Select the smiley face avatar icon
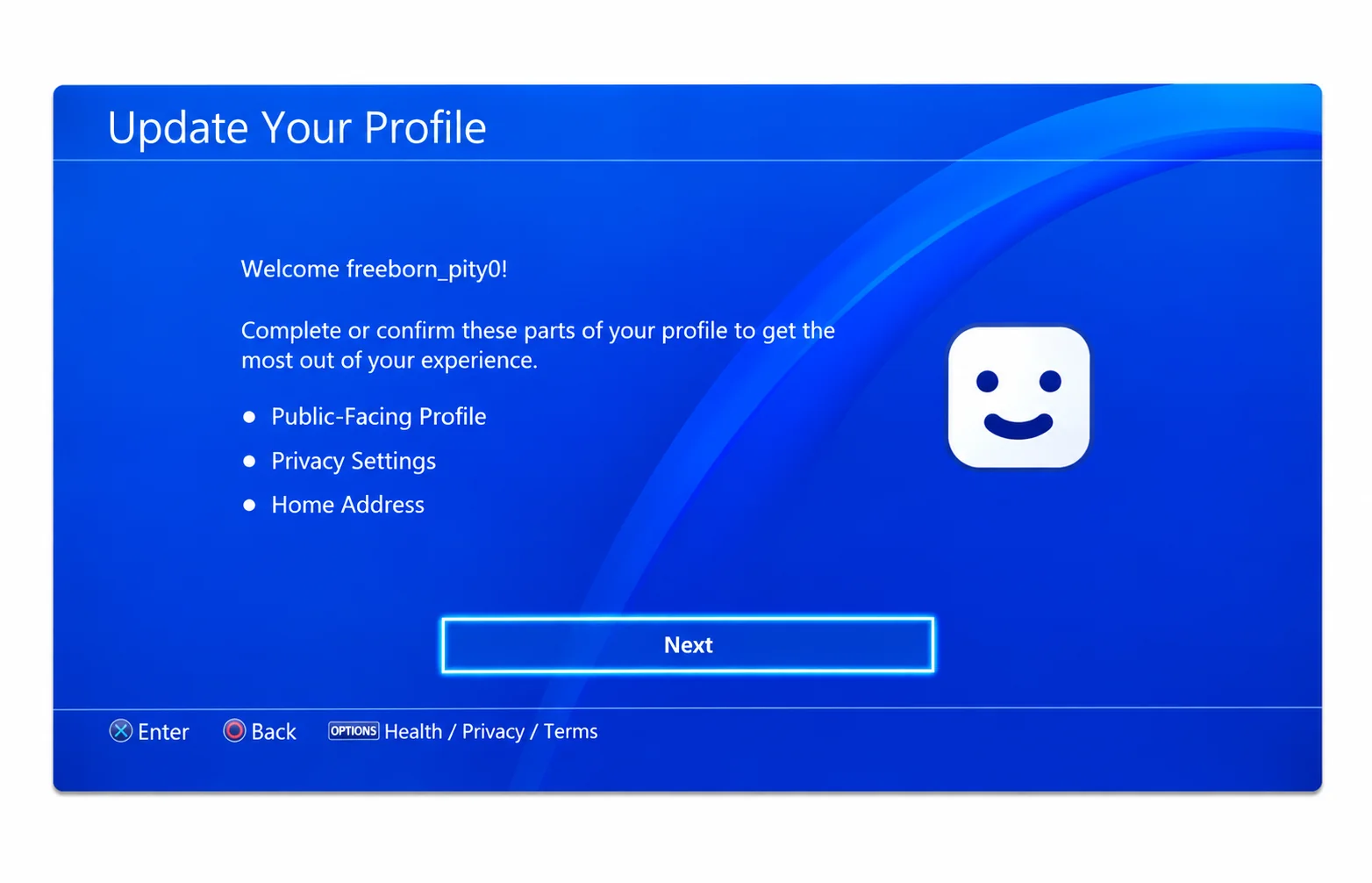The image size is (1372, 883). pyautogui.click(x=1018, y=397)
